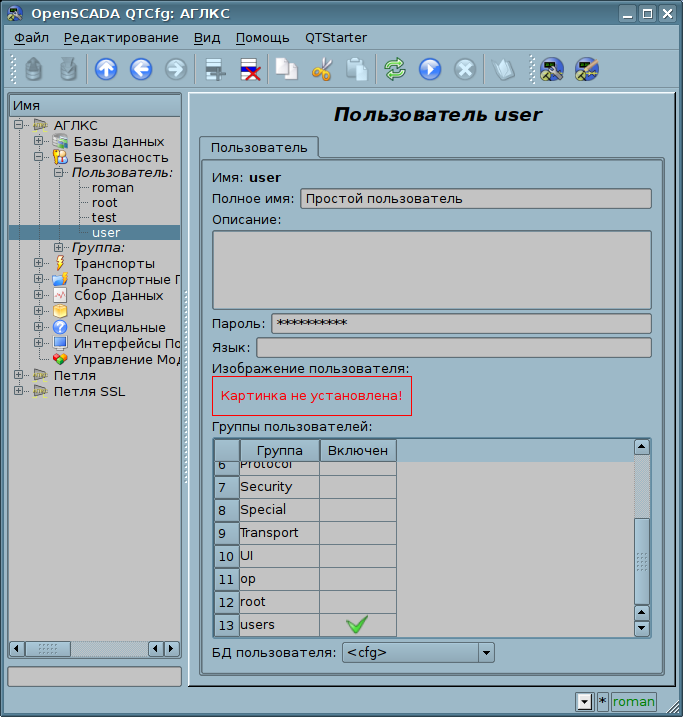Click row header 13 in groups table
The width and height of the screenshot is (683, 717).
pyautogui.click(x=226, y=625)
